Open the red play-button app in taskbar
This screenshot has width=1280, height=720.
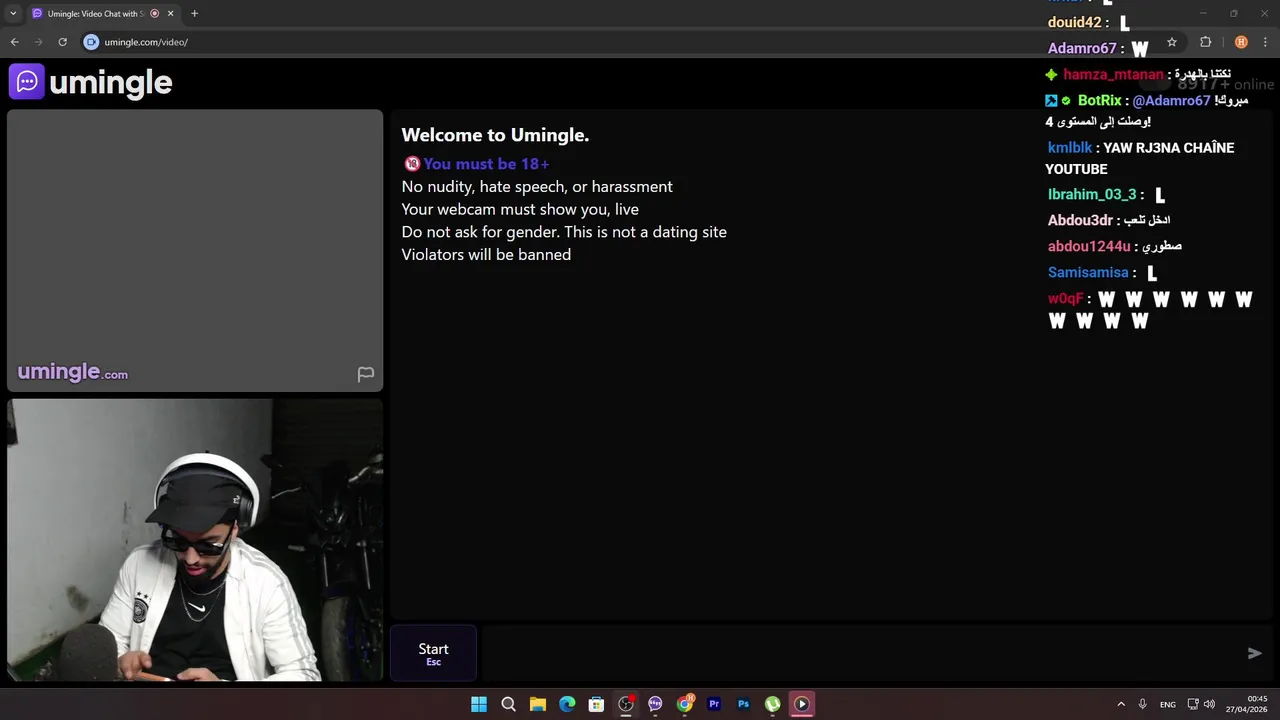(802, 704)
